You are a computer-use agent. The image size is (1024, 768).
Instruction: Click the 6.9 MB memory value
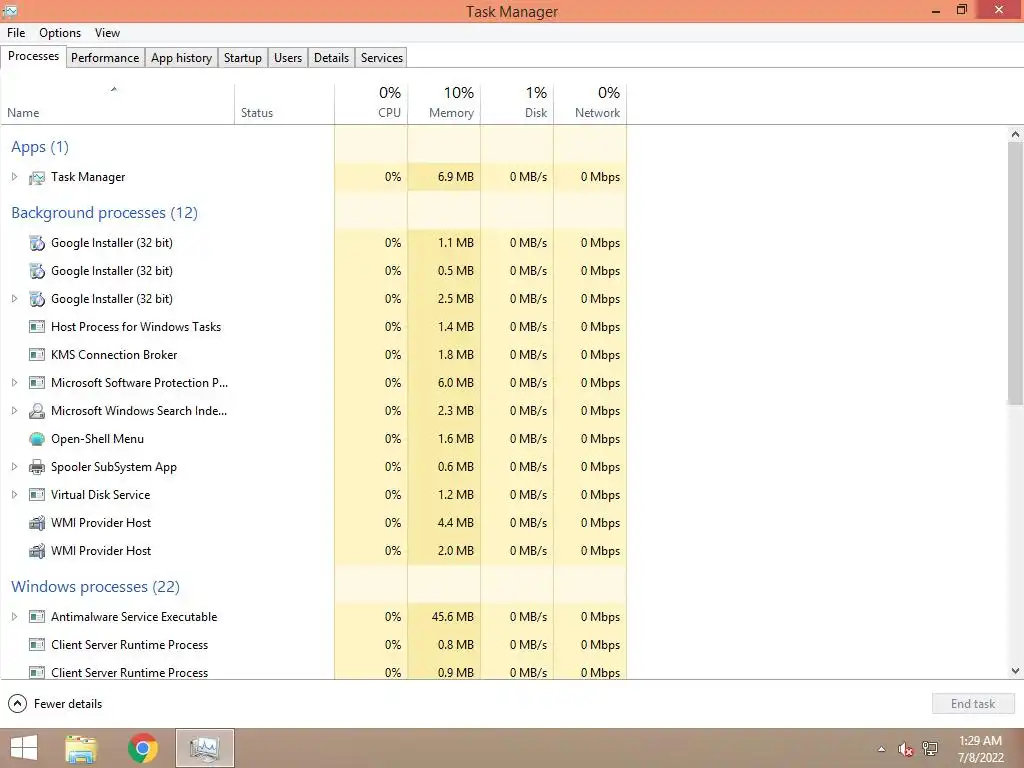(x=456, y=177)
